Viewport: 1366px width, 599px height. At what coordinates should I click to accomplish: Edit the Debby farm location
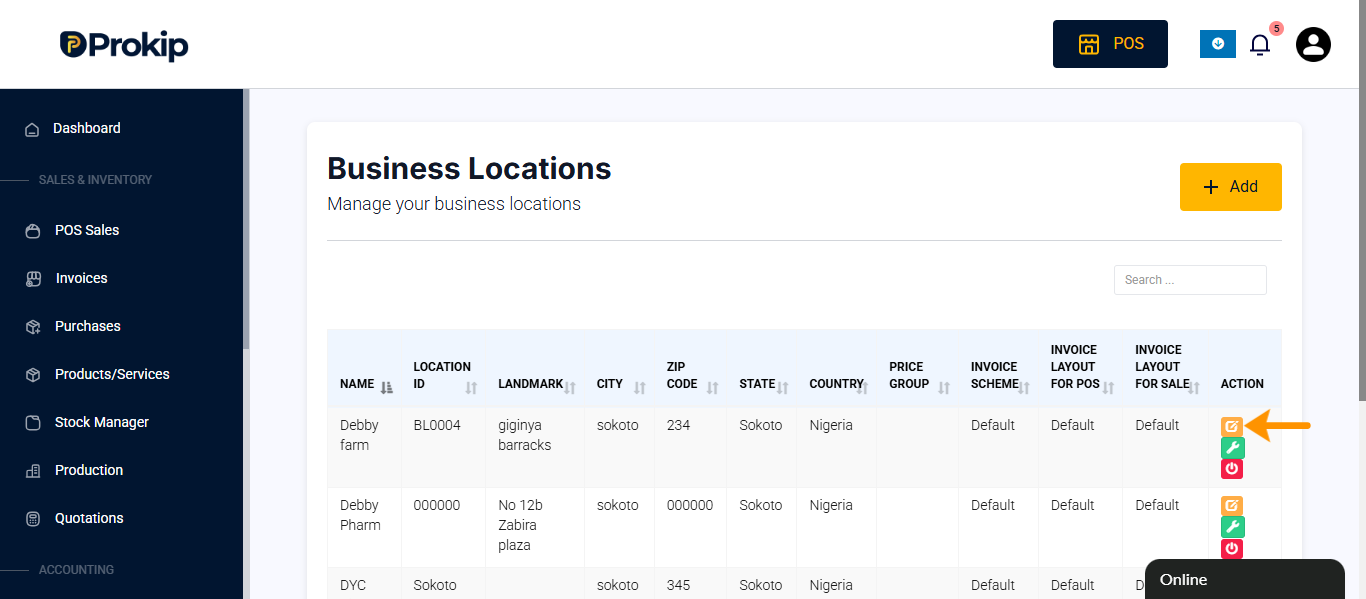click(1232, 426)
